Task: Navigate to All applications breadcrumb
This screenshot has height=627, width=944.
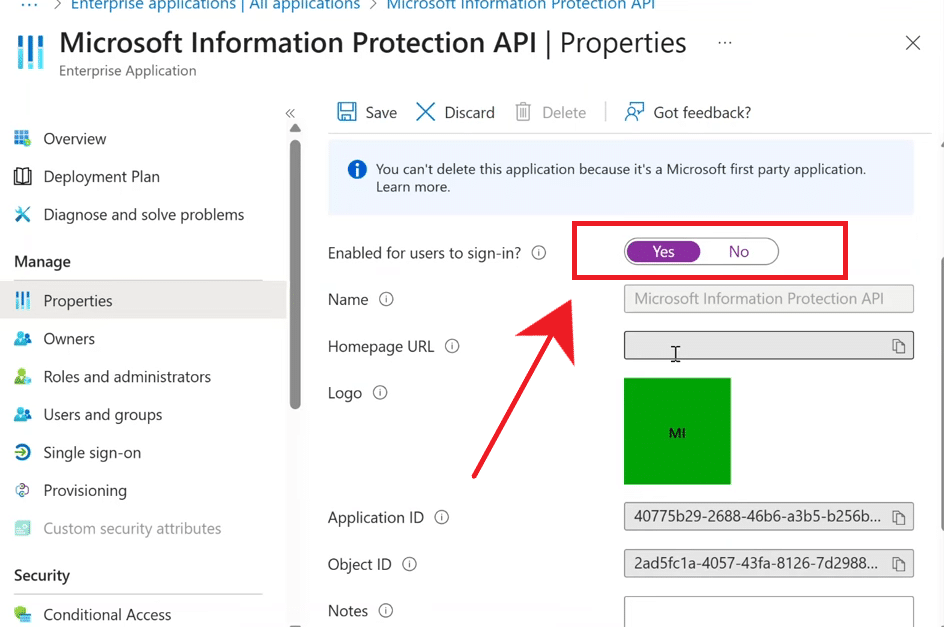Action: [x=215, y=5]
